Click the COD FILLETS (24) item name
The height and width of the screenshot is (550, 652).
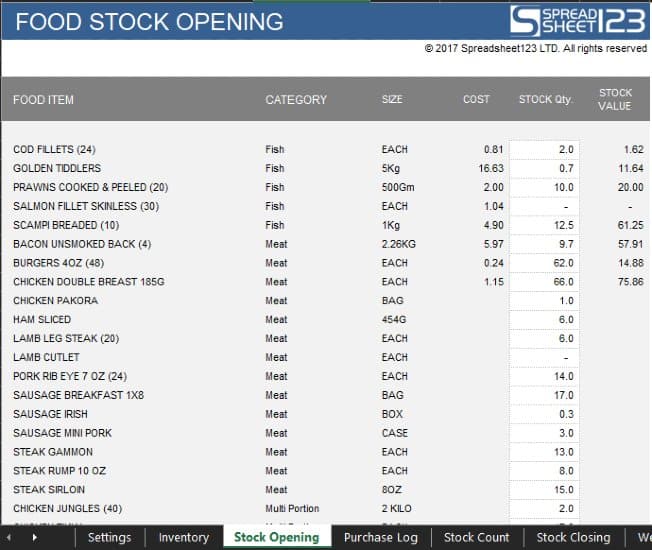[54, 150]
